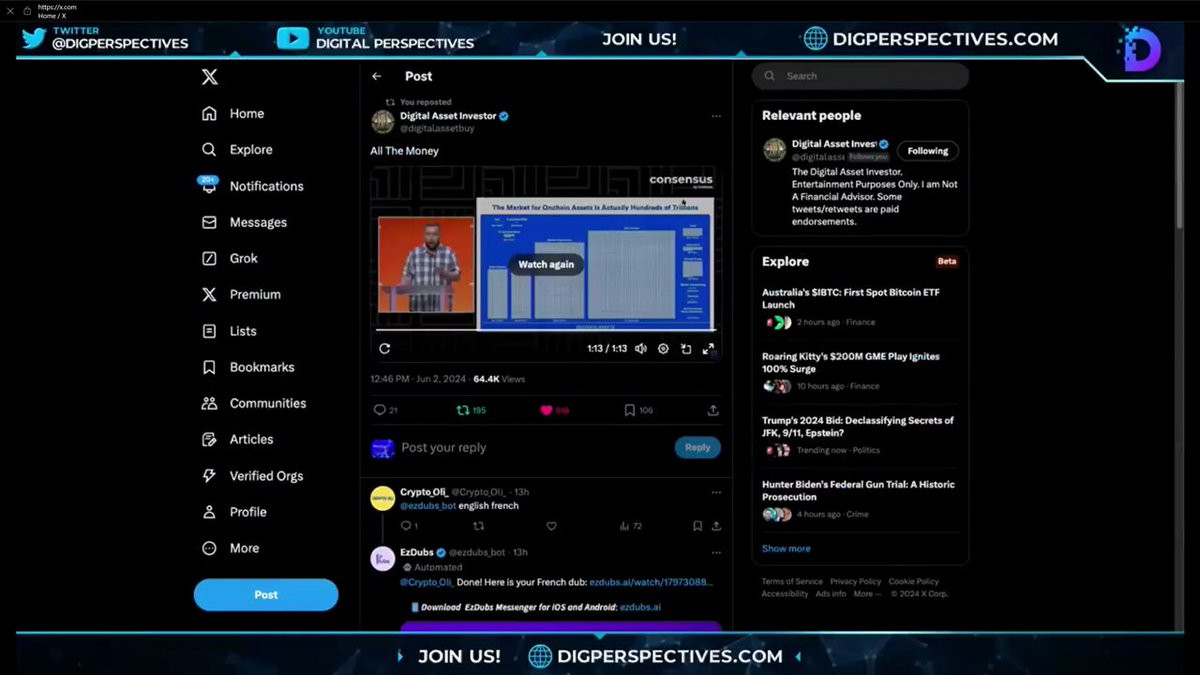Click the share icon on the main post
The width and height of the screenshot is (1200, 675).
[713, 410]
